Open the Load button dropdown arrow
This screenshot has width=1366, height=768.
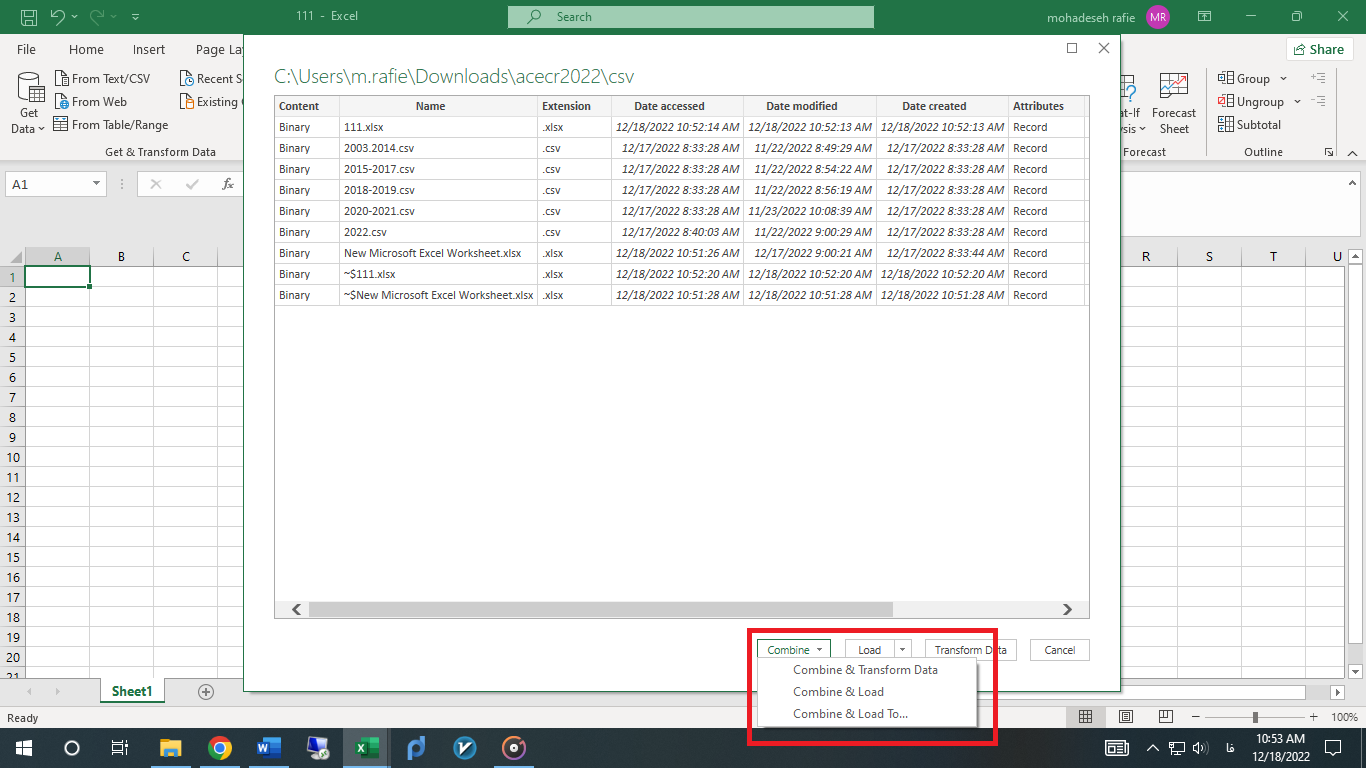click(902, 650)
